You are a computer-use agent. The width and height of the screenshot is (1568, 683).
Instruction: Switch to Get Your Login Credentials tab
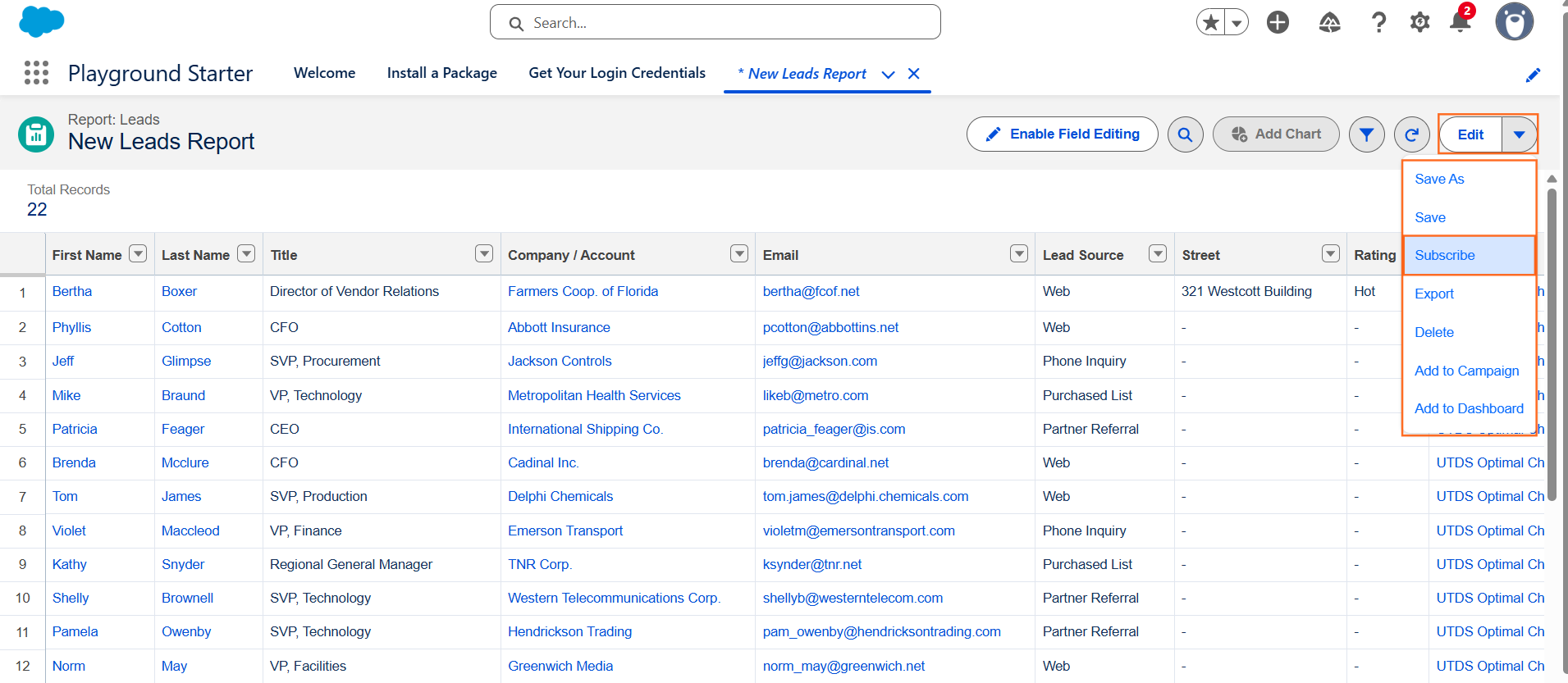click(617, 73)
